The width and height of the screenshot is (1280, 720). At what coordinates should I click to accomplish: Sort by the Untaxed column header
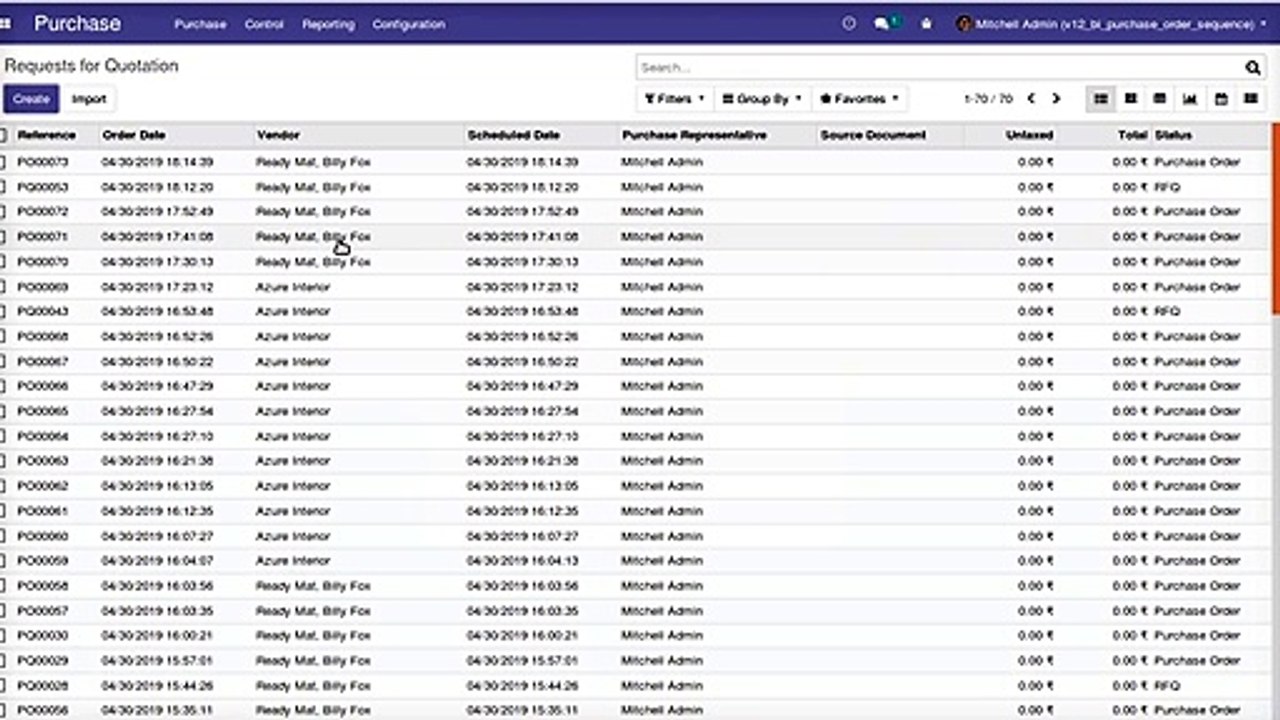point(1029,135)
